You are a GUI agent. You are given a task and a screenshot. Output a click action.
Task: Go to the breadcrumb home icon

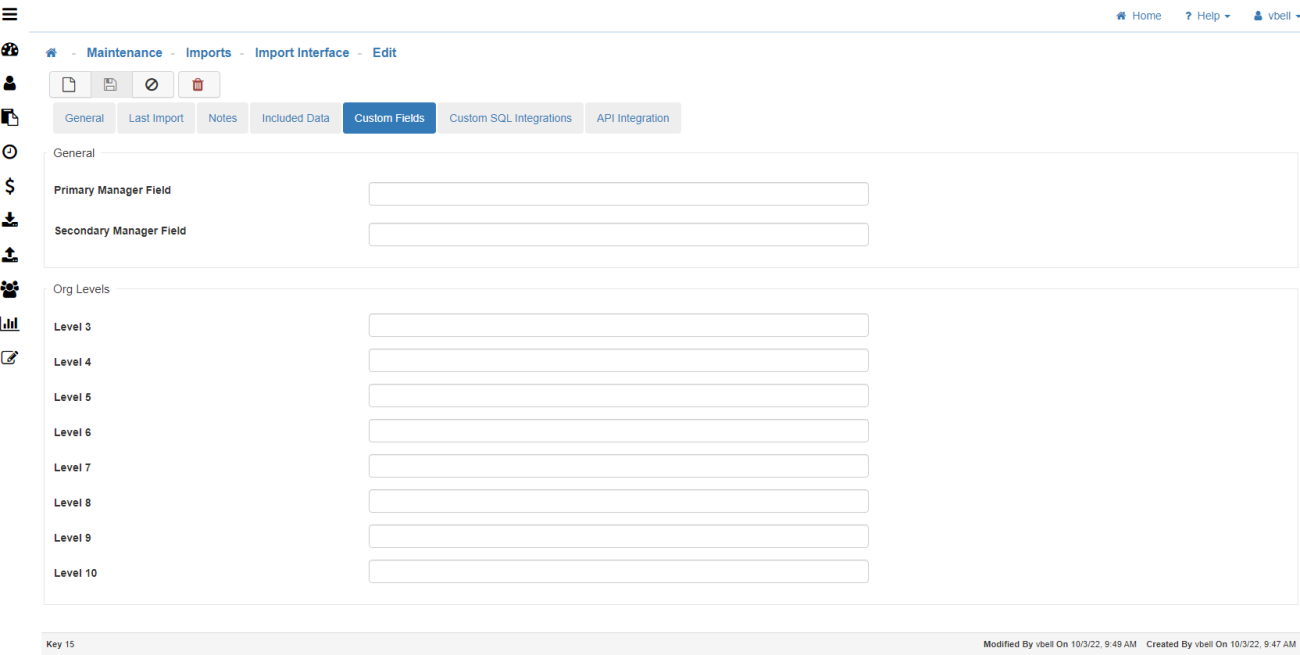(x=51, y=53)
